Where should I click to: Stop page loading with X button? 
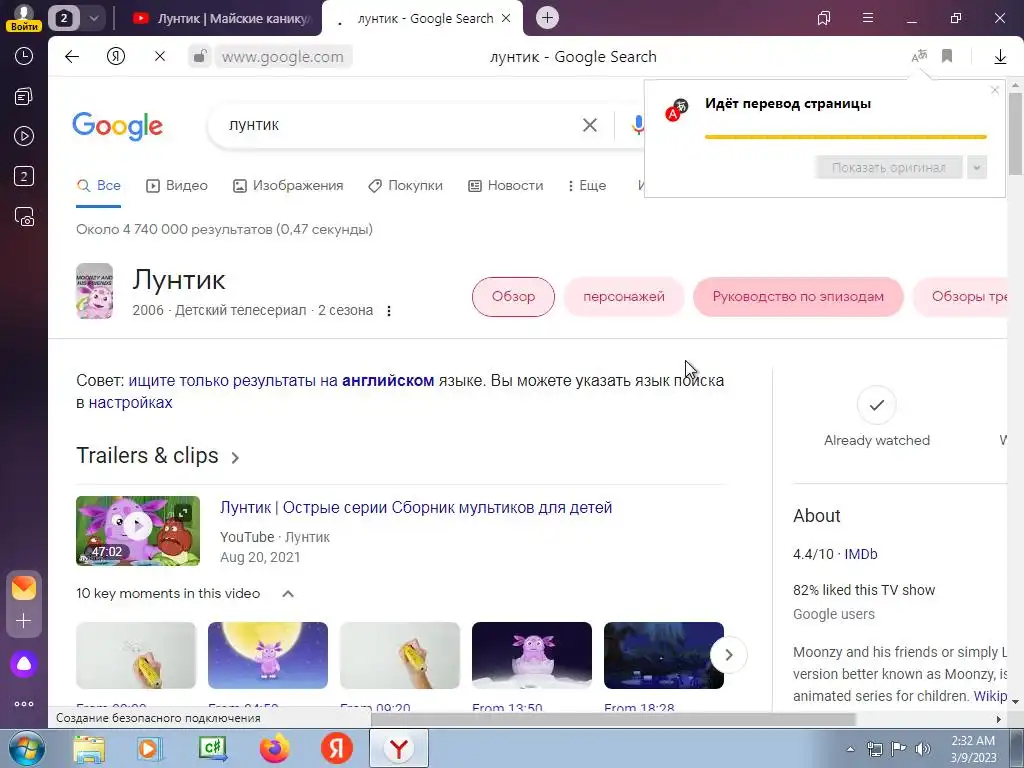(x=159, y=57)
